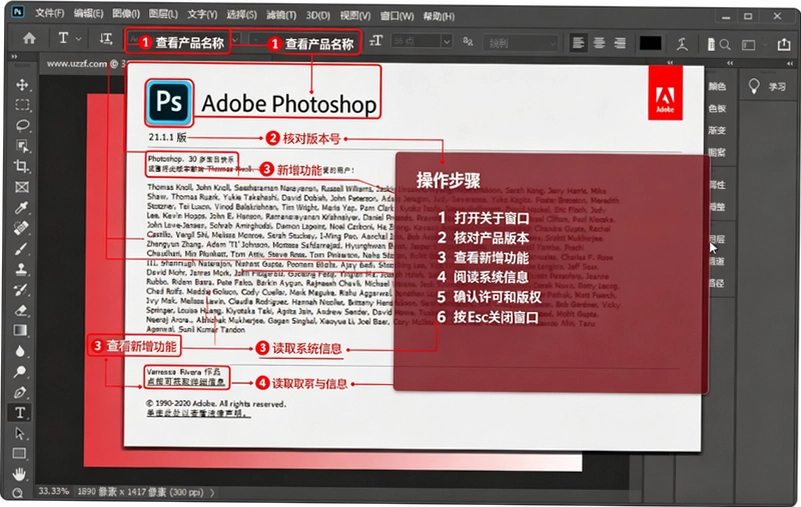801x507 pixels.
Task: Open the 文件(F) menu
Action: click(x=50, y=14)
